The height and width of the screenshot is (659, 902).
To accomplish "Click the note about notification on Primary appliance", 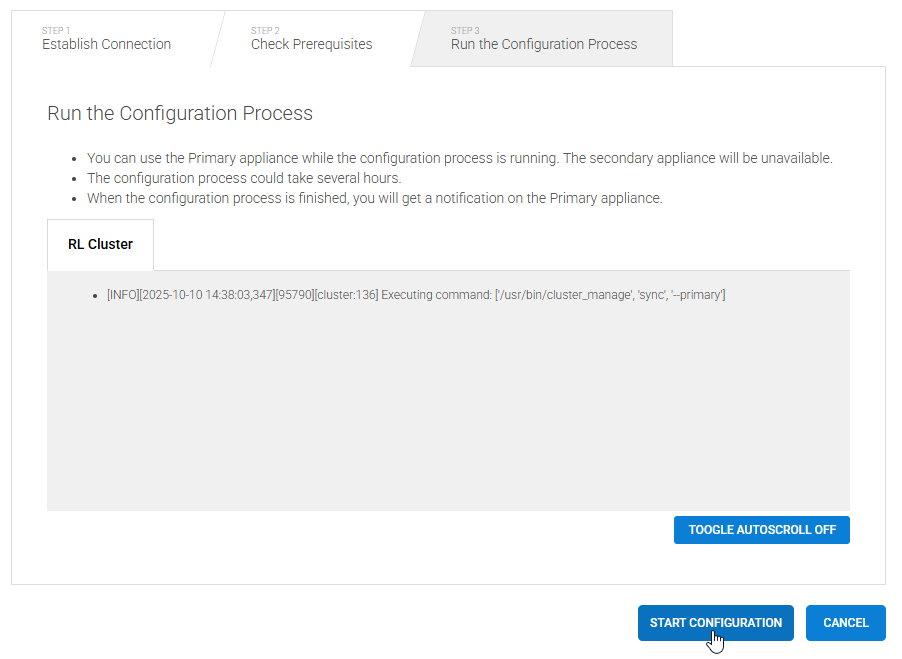I will [x=374, y=198].
